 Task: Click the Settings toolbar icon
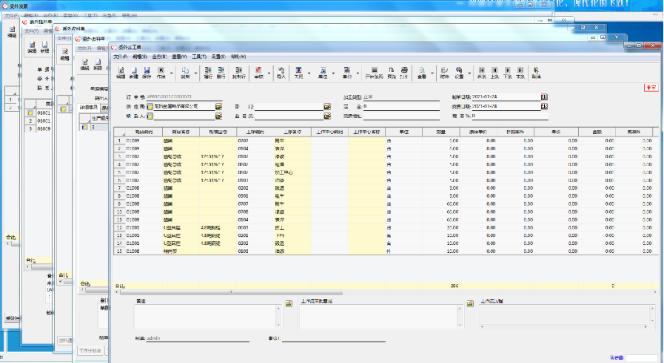click(459, 72)
